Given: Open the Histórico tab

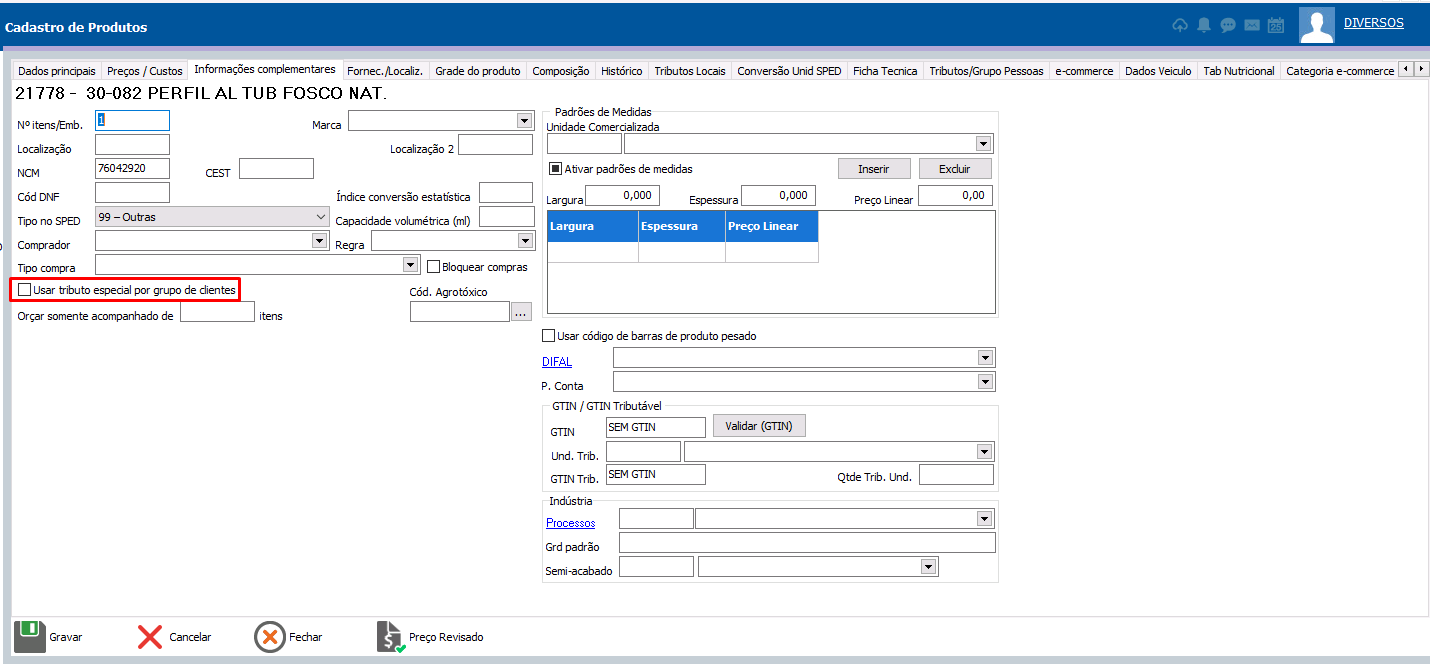Looking at the screenshot, I should (622, 71).
